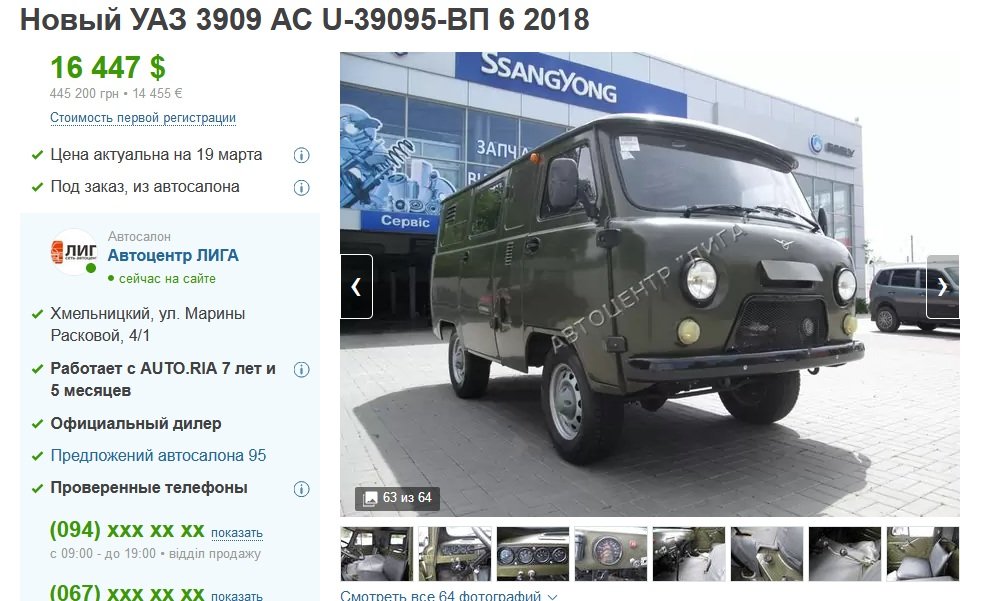This screenshot has width=995, height=601.
Task: Show the (067) phone number
Action: pos(237,596)
